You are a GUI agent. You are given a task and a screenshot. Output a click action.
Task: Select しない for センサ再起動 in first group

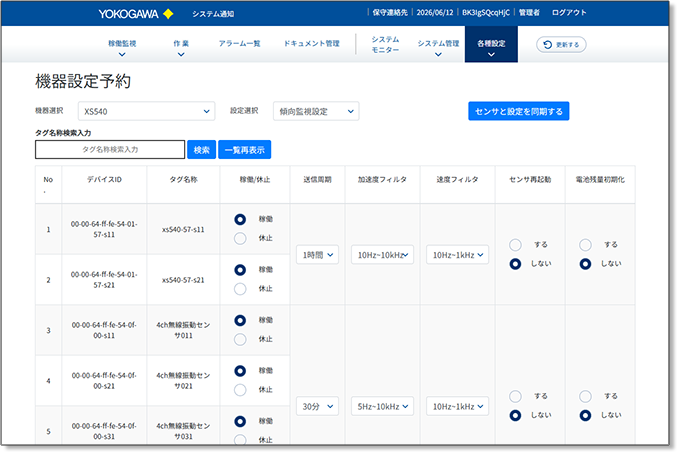pos(515,264)
